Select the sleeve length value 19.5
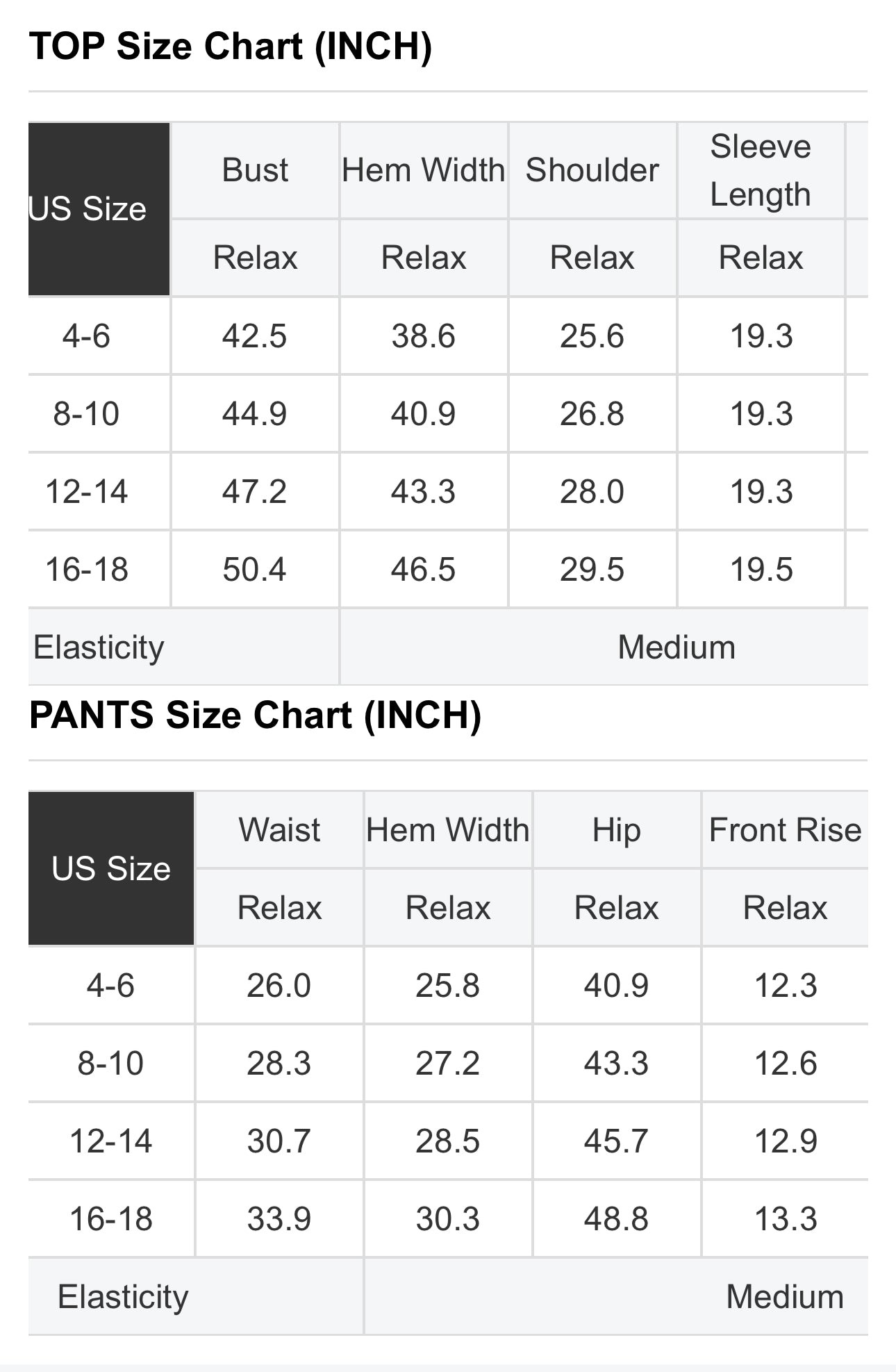Image resolution: width=896 pixels, height=1372 pixels. pyautogui.click(x=761, y=570)
